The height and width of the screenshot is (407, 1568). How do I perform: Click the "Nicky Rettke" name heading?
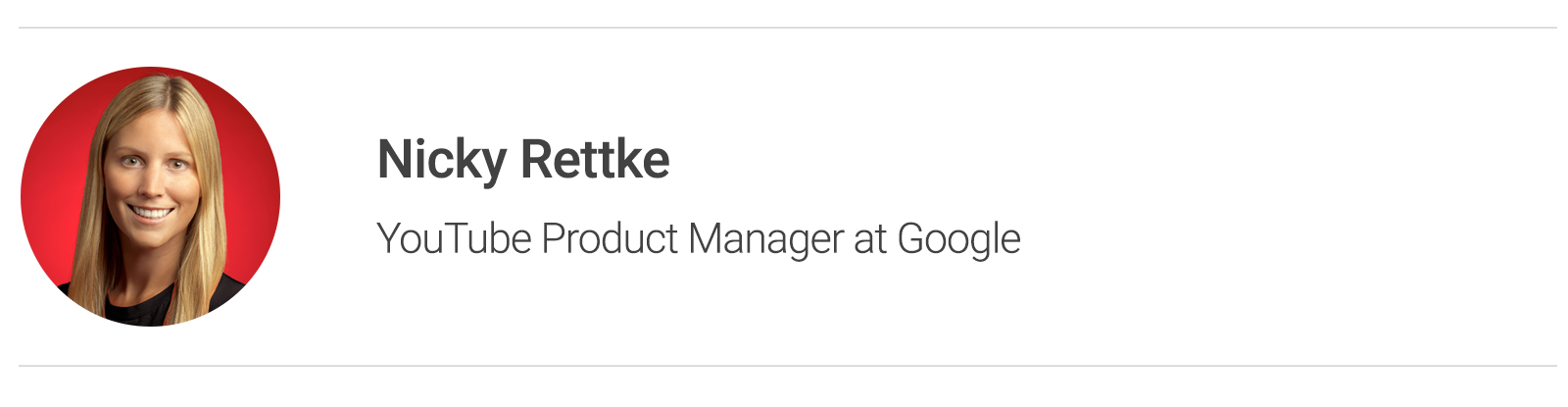pos(523,160)
